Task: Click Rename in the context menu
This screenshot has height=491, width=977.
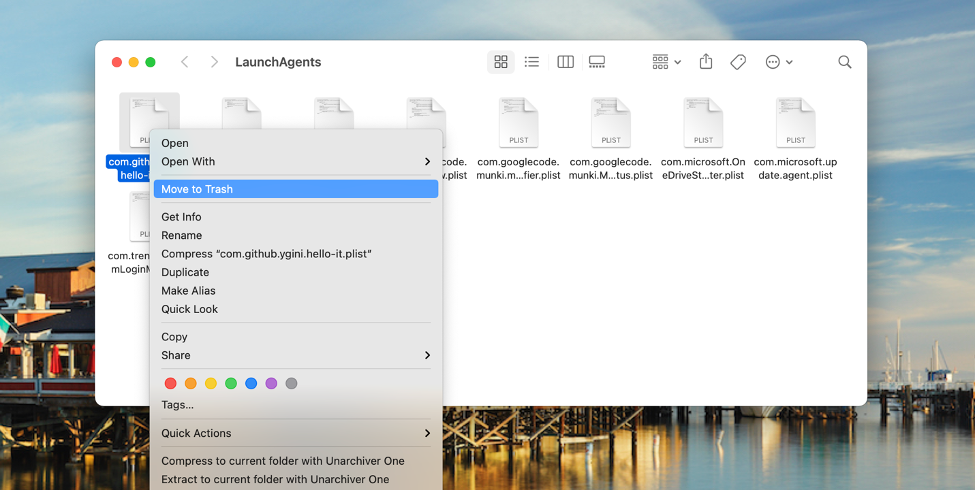Action: tap(181, 236)
